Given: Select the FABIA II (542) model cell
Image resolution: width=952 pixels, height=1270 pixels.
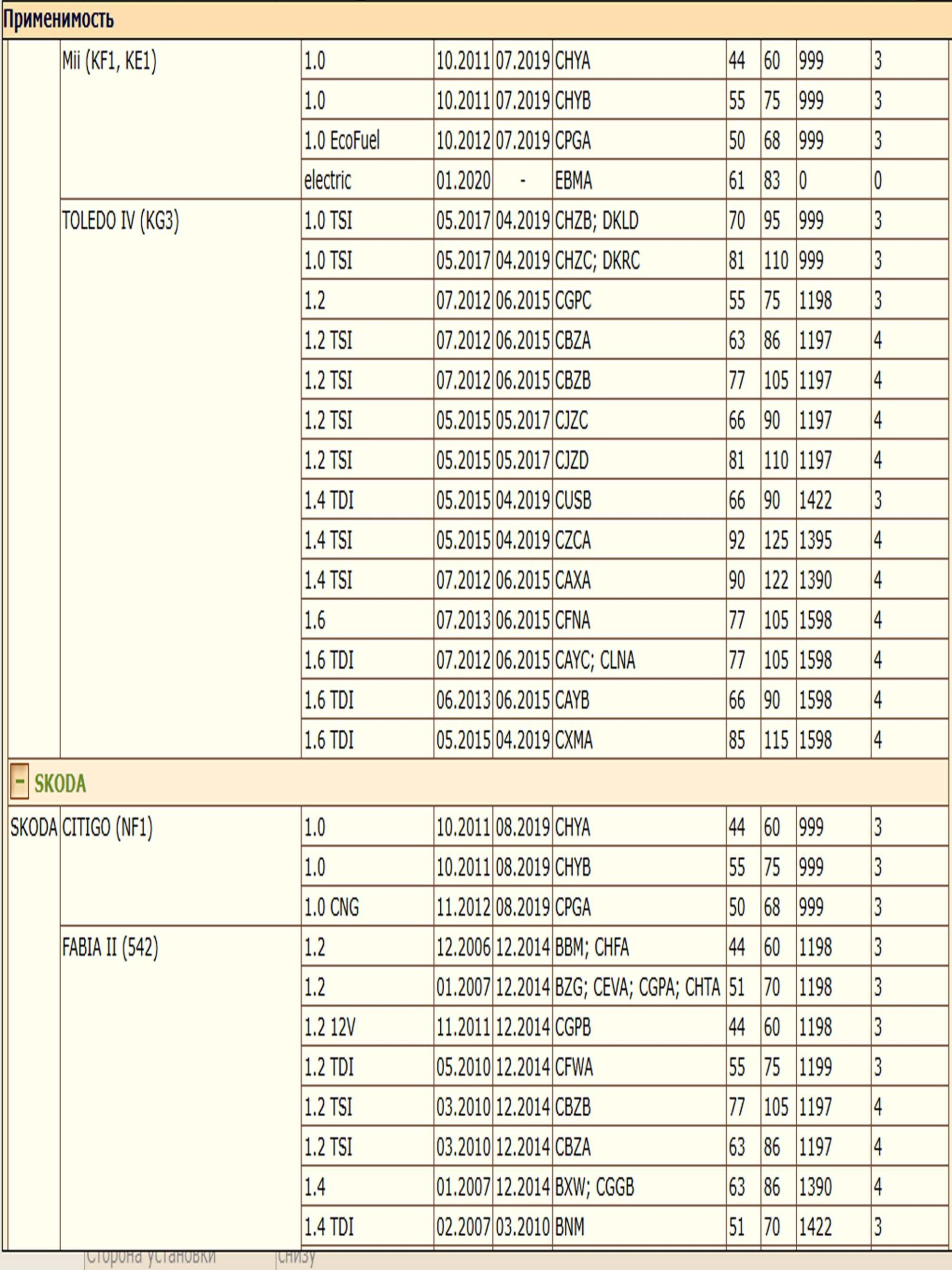Looking at the screenshot, I should tap(110, 948).
